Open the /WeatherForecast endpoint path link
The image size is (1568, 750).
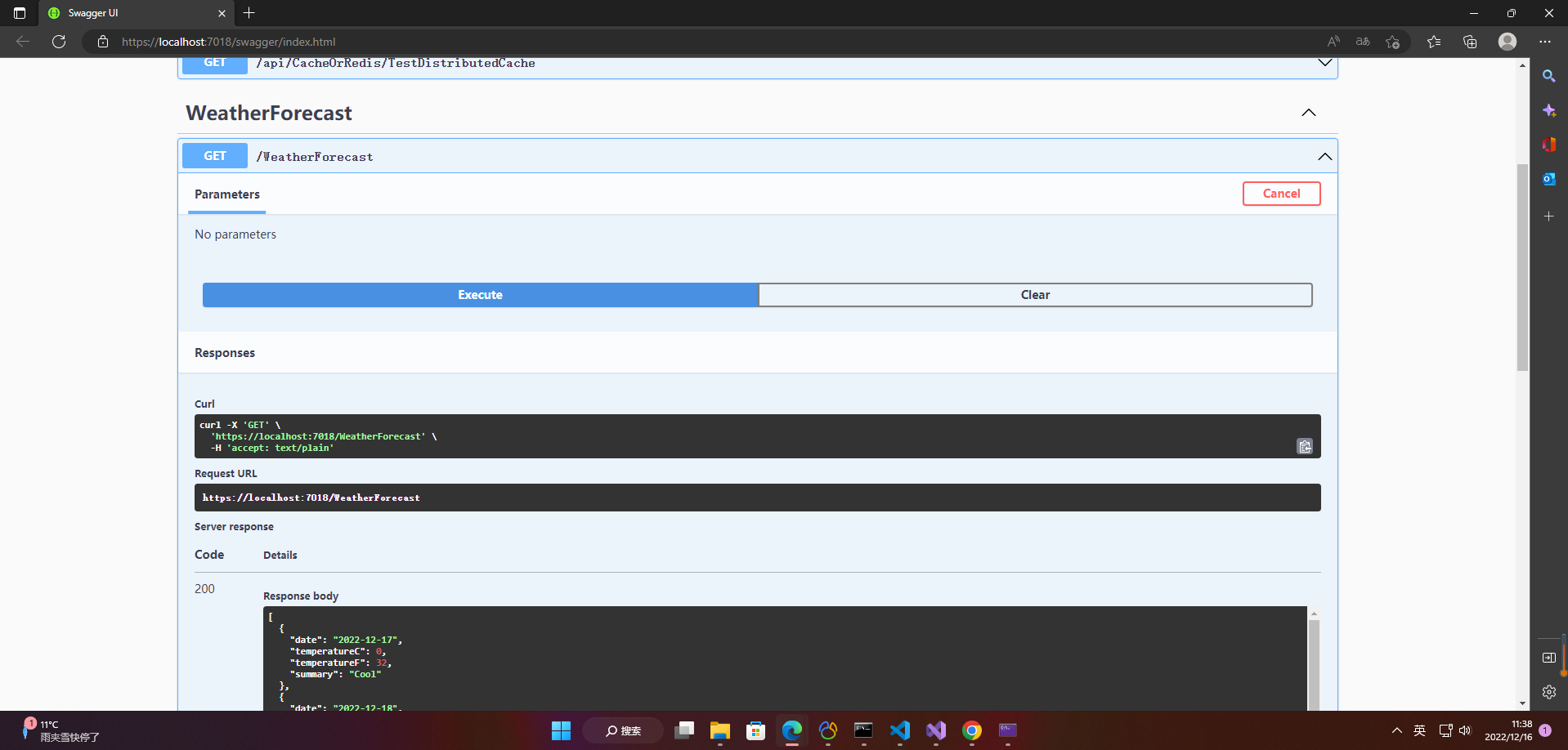coord(315,157)
